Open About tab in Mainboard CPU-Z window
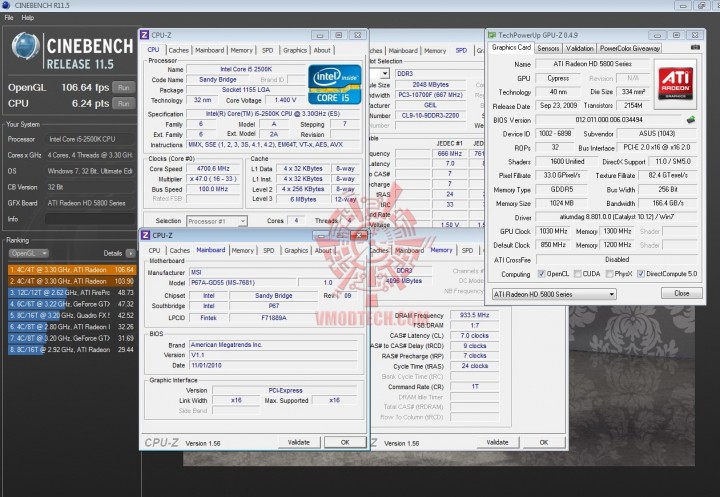The width and height of the screenshot is (720, 497). (x=323, y=250)
